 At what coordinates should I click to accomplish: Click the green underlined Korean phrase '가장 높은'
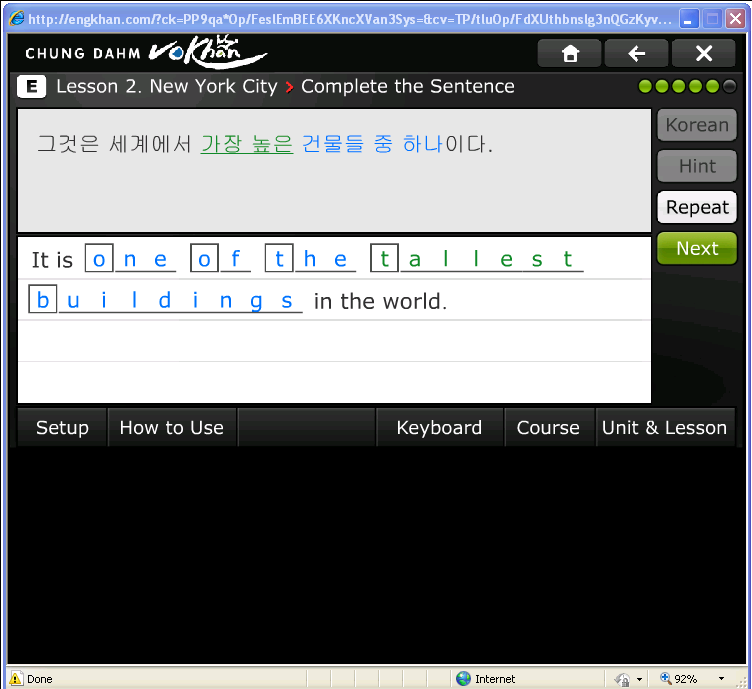247,144
